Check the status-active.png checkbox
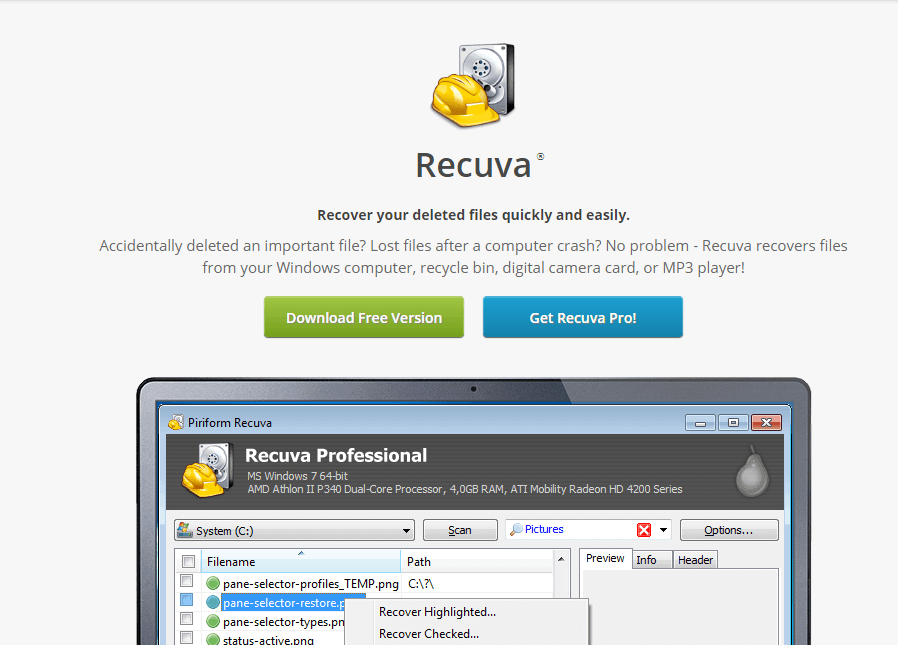The image size is (898, 663). tap(187, 637)
